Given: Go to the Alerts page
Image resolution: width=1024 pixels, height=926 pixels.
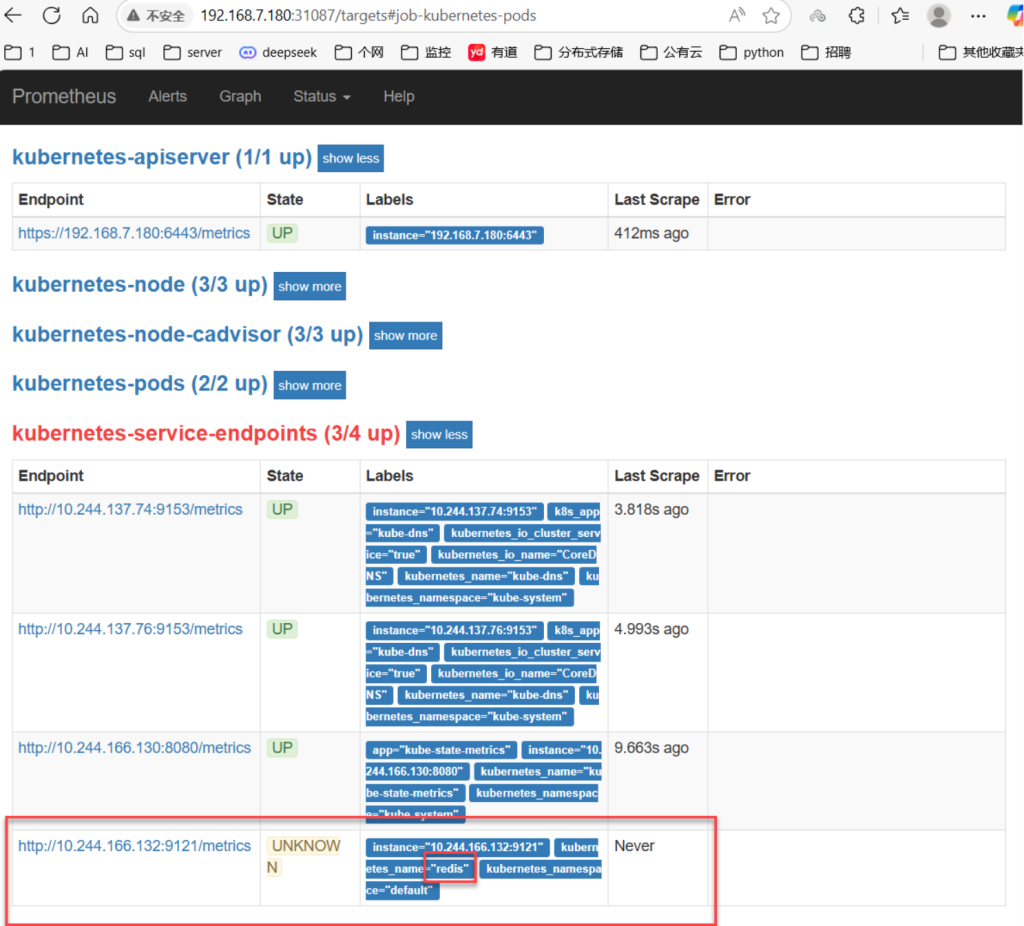Looking at the screenshot, I should coord(167,97).
